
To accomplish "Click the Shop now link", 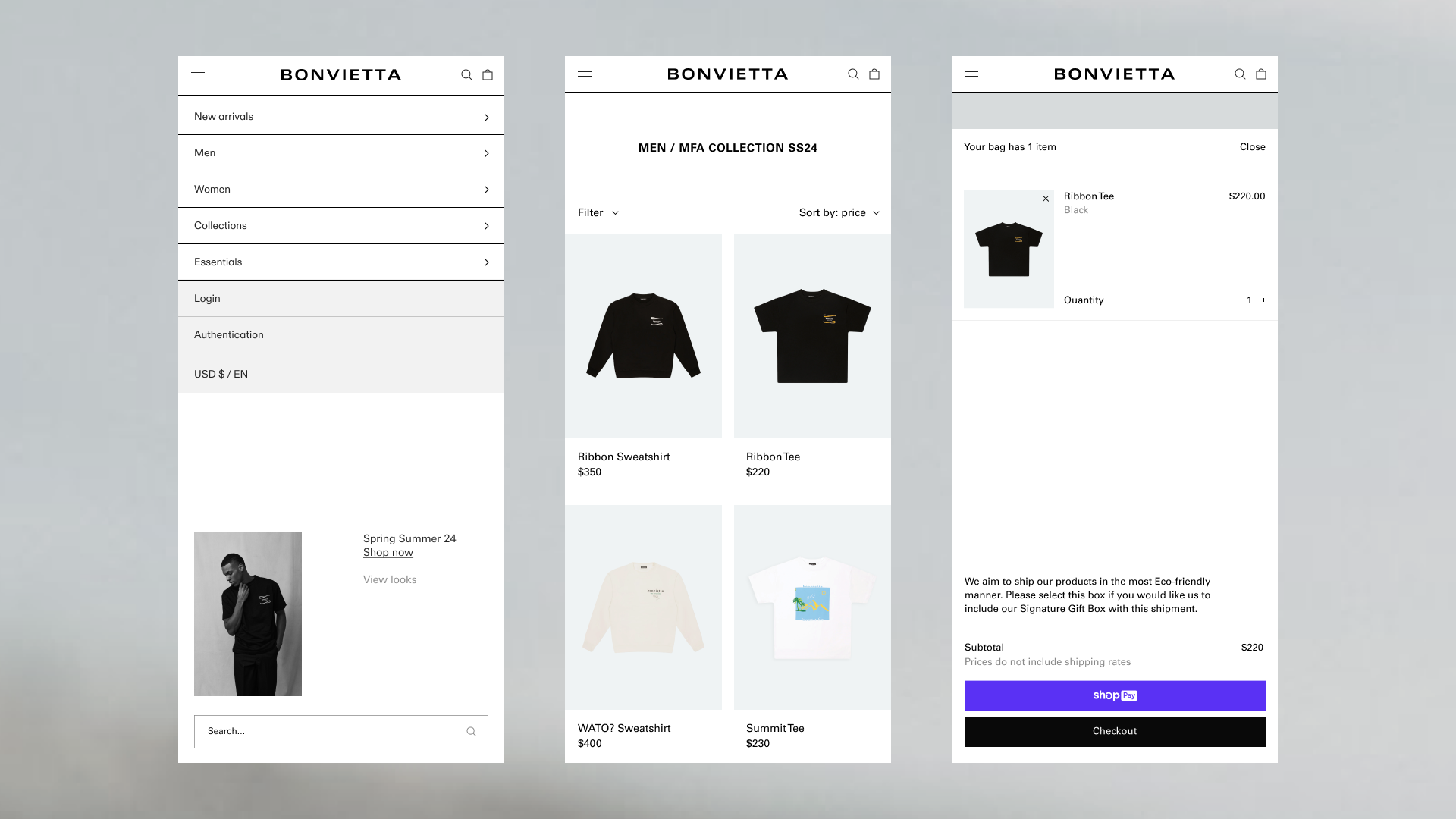I will 388,553.
